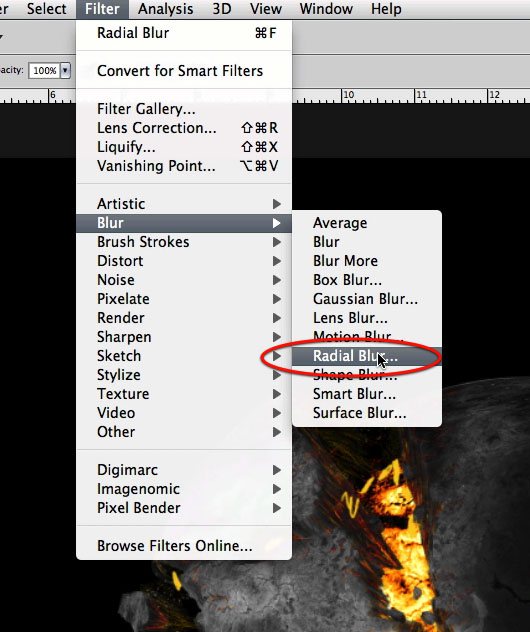Open the Help menu
This screenshot has width=530, height=632.
[386, 9]
